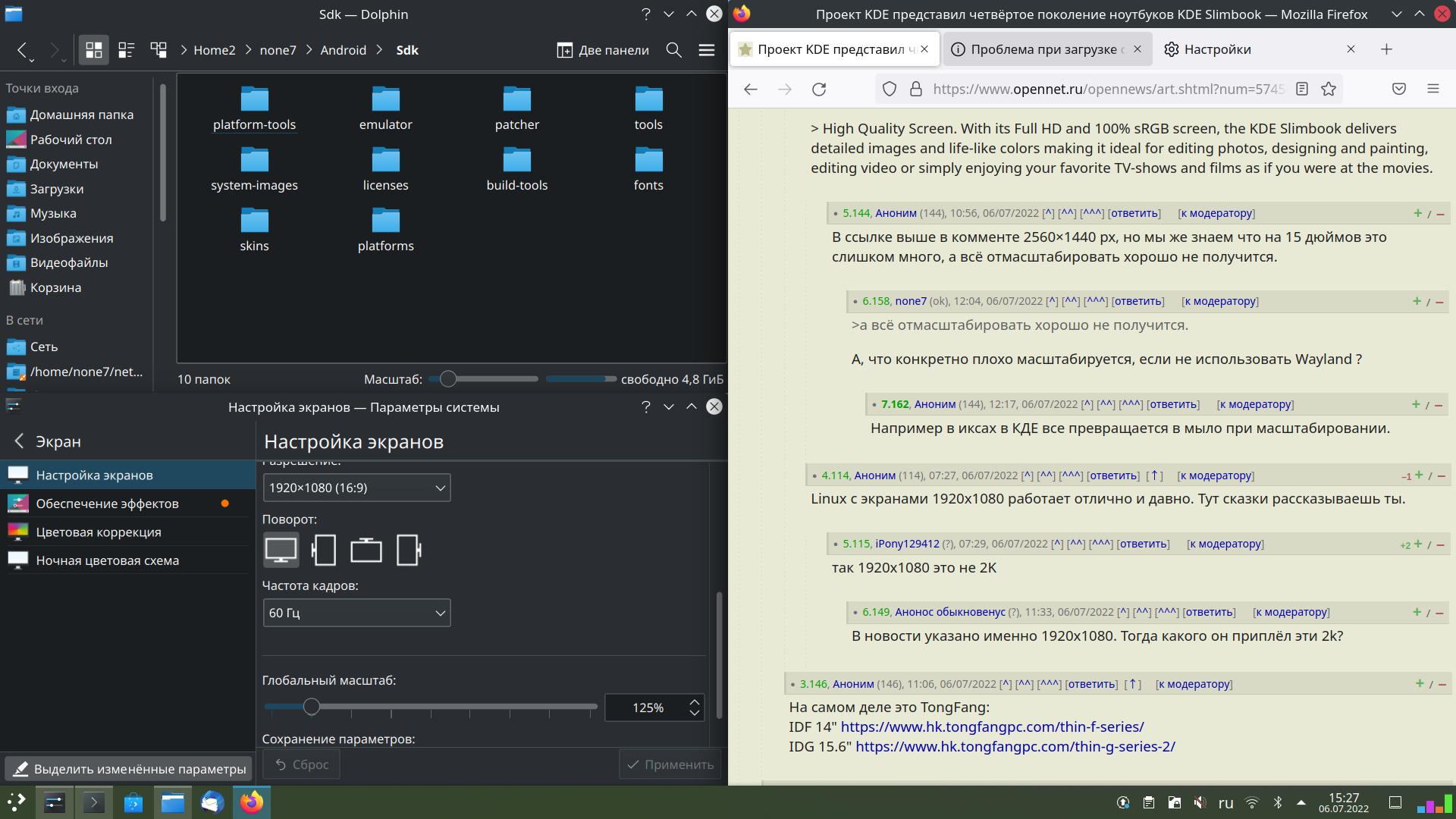Viewport: 1456px width, 819px height.
Task: Go back from Экран settings category
Action: [x=20, y=441]
